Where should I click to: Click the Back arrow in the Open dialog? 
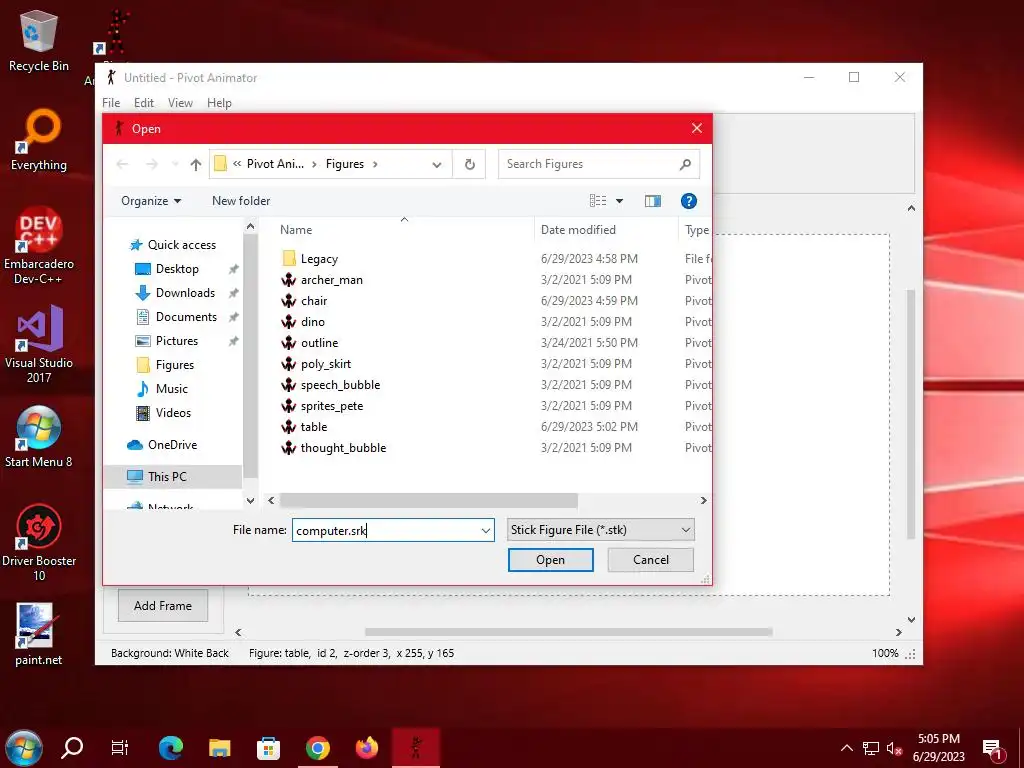pos(122,164)
